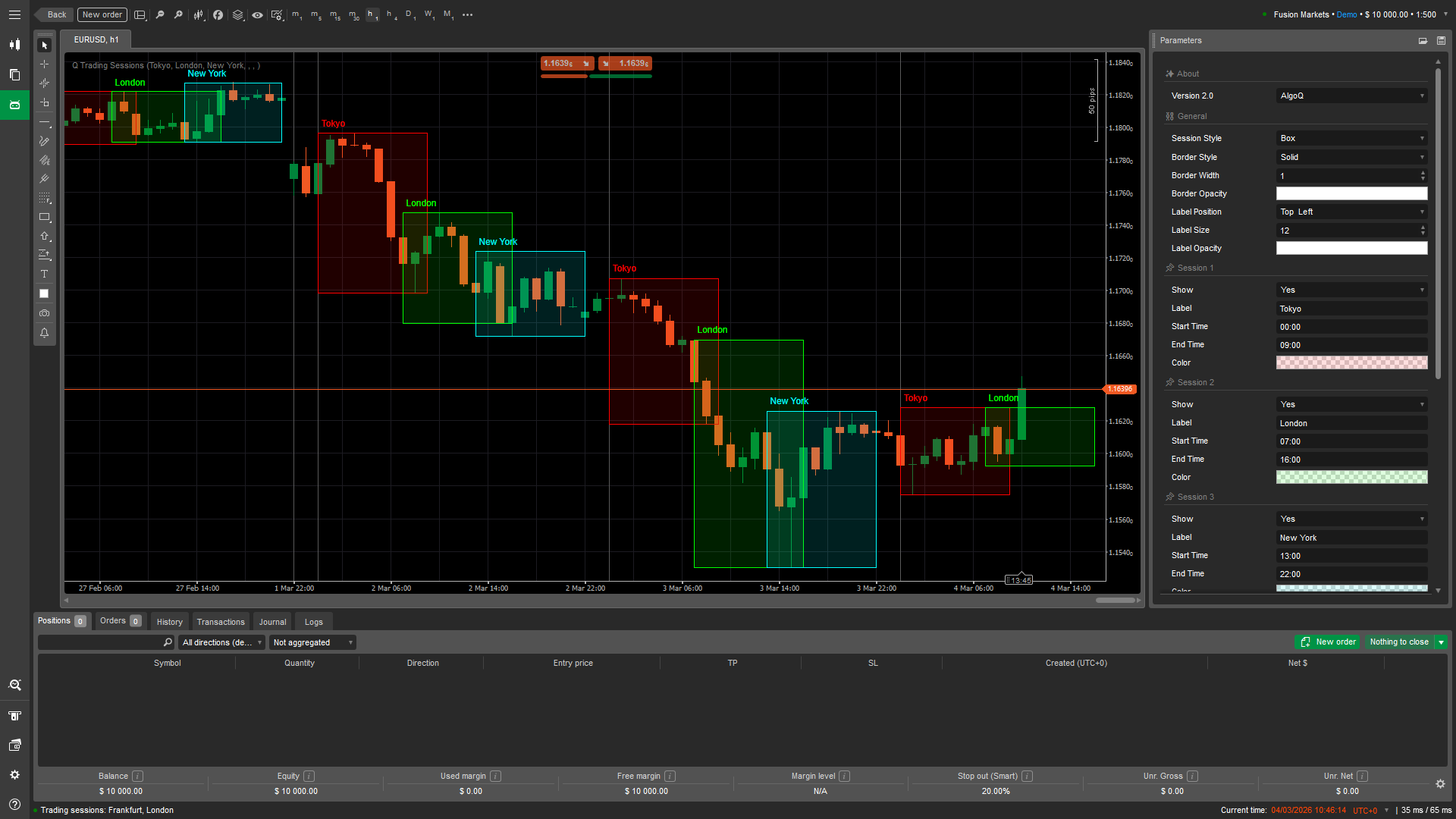Open the Session Style dropdown showing Box
The image size is (1456, 819).
point(1351,138)
